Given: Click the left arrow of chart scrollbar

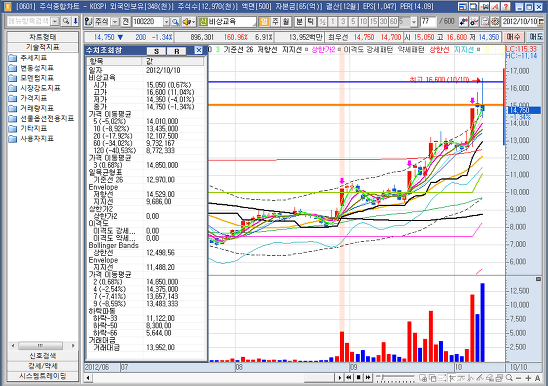Looking at the screenshot, I should 88,378.
